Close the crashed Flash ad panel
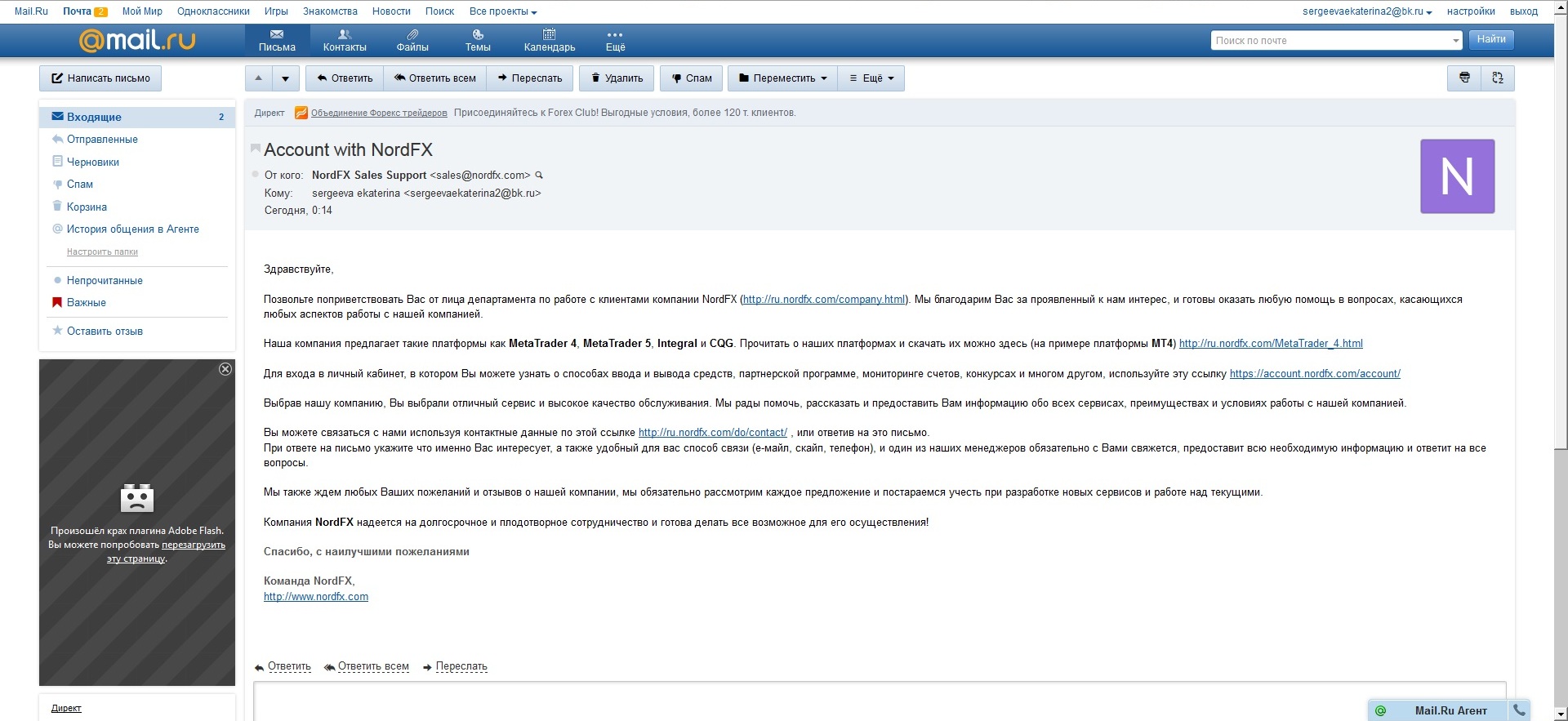This screenshot has width=1568, height=721. (x=225, y=369)
